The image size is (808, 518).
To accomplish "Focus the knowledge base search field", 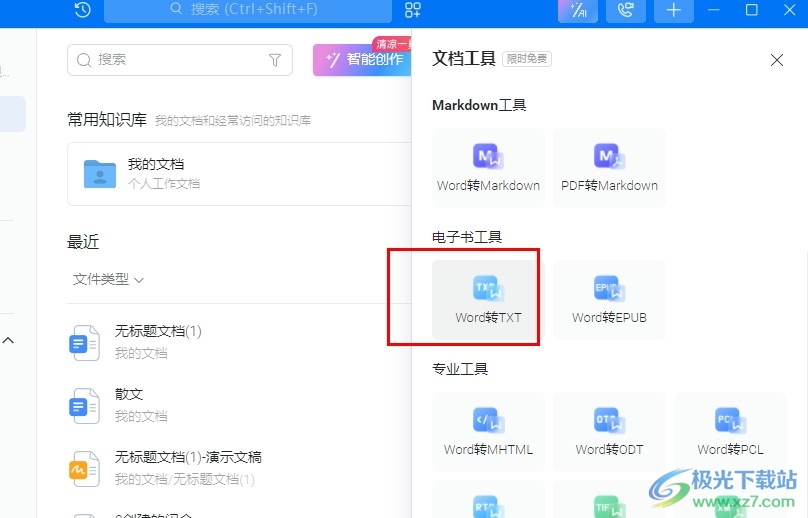I will (x=180, y=60).
